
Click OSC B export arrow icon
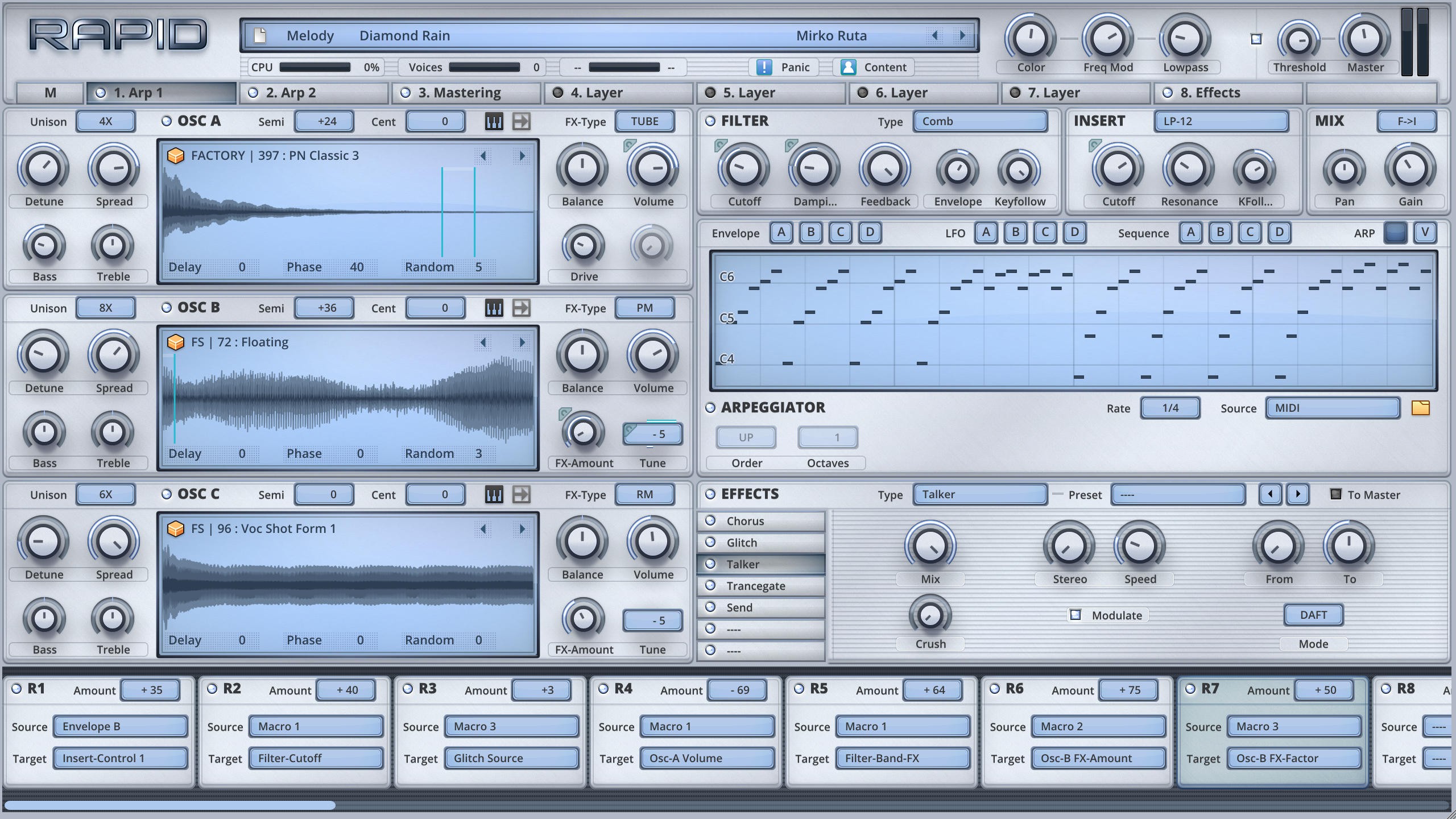coord(521,308)
